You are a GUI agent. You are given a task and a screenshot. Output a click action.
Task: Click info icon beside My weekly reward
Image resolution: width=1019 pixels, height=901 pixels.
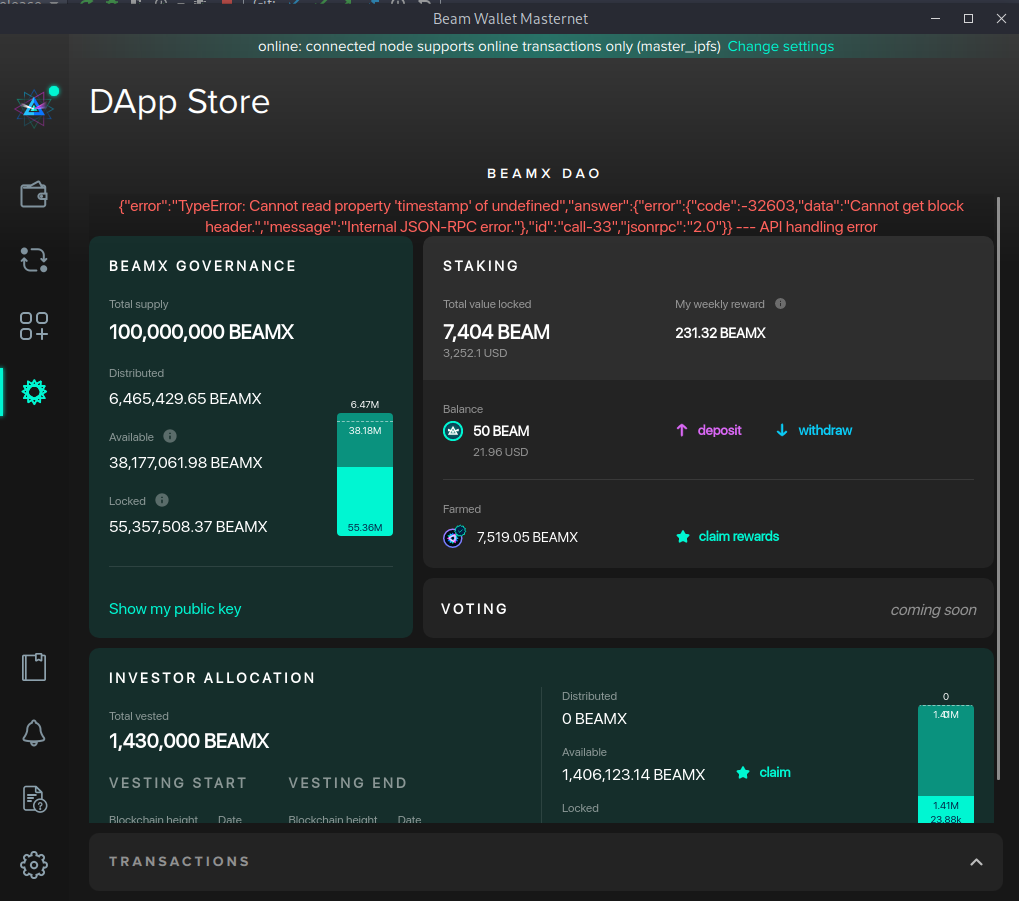pyautogui.click(x=780, y=304)
